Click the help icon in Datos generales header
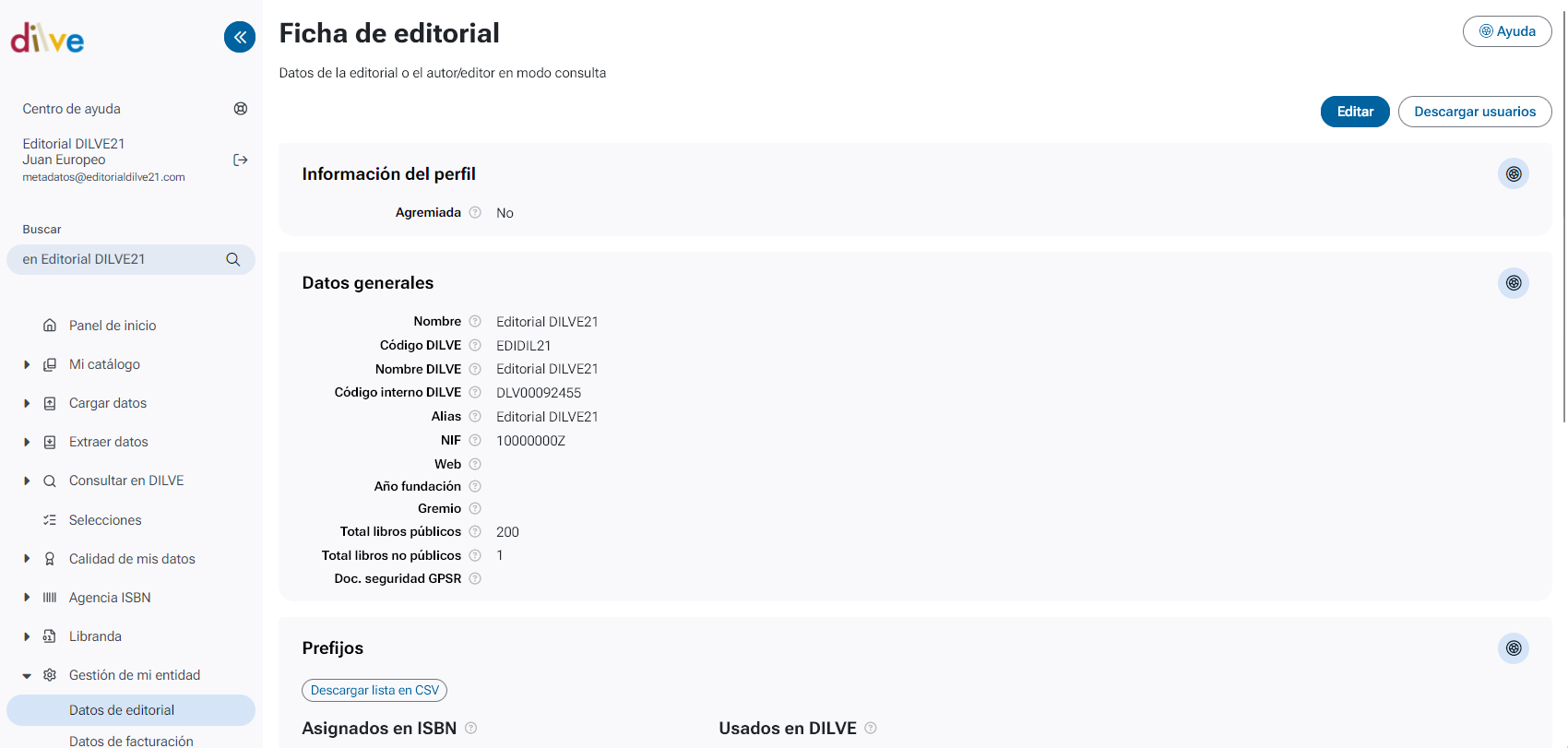The height and width of the screenshot is (748, 1568). pos(1514,283)
